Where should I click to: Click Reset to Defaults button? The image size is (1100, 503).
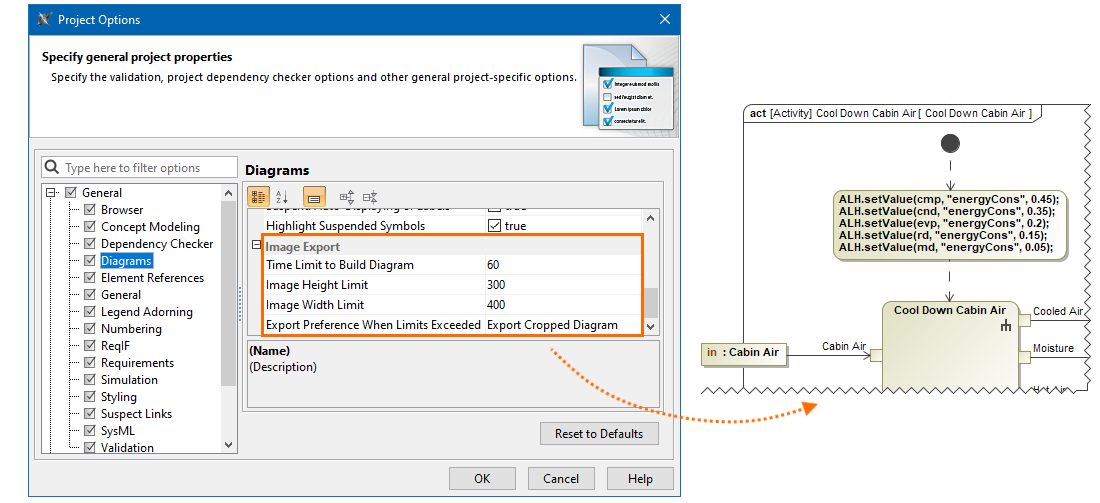(599, 434)
